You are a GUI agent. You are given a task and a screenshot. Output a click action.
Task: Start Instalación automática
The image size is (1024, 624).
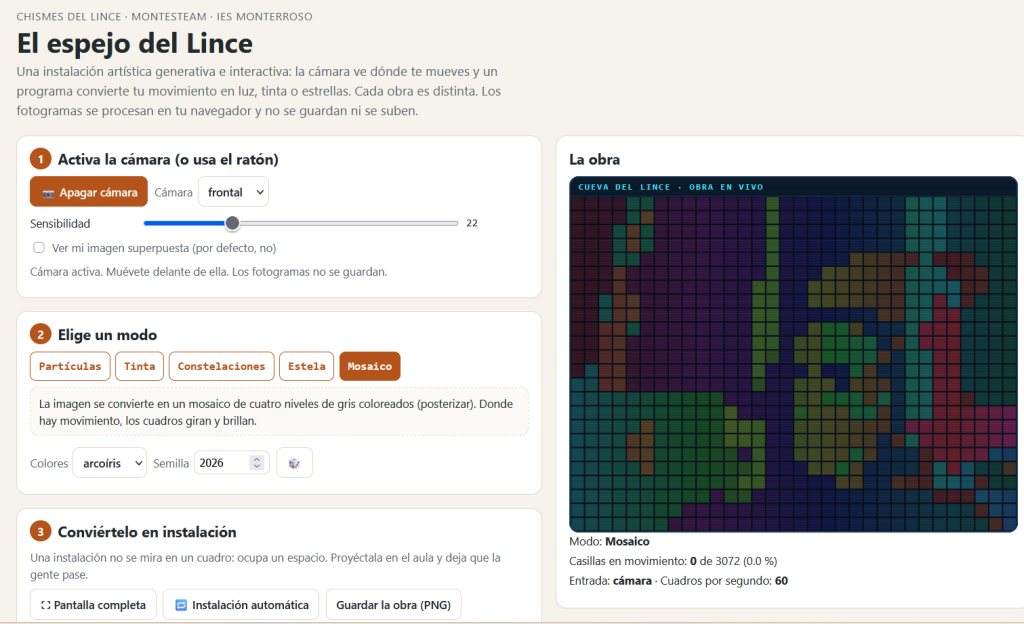pyautogui.click(x=241, y=605)
